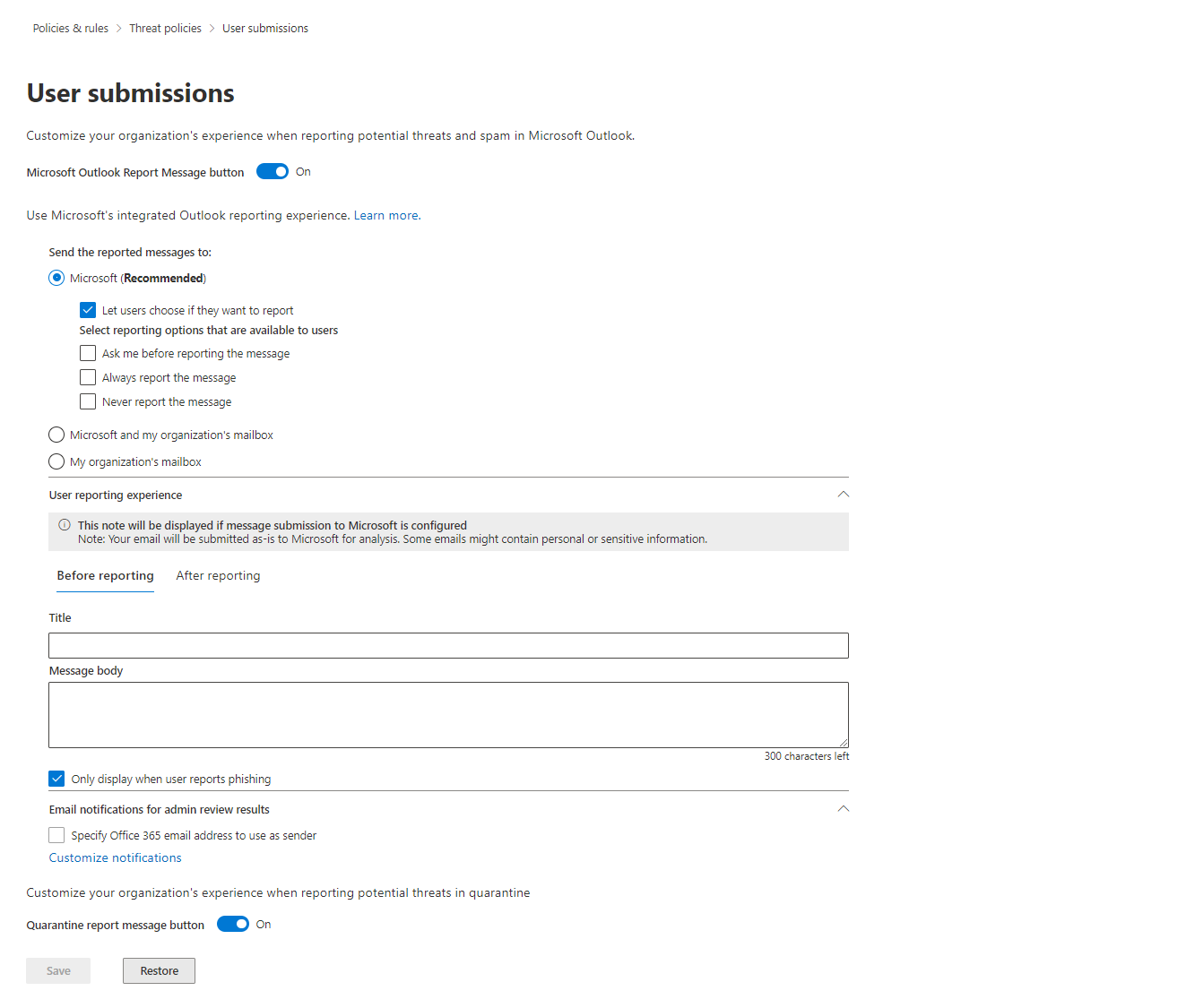Uncheck "Only display when user reports phishing"
Image resolution: width=1203 pixels, height=1008 pixels.
click(56, 779)
